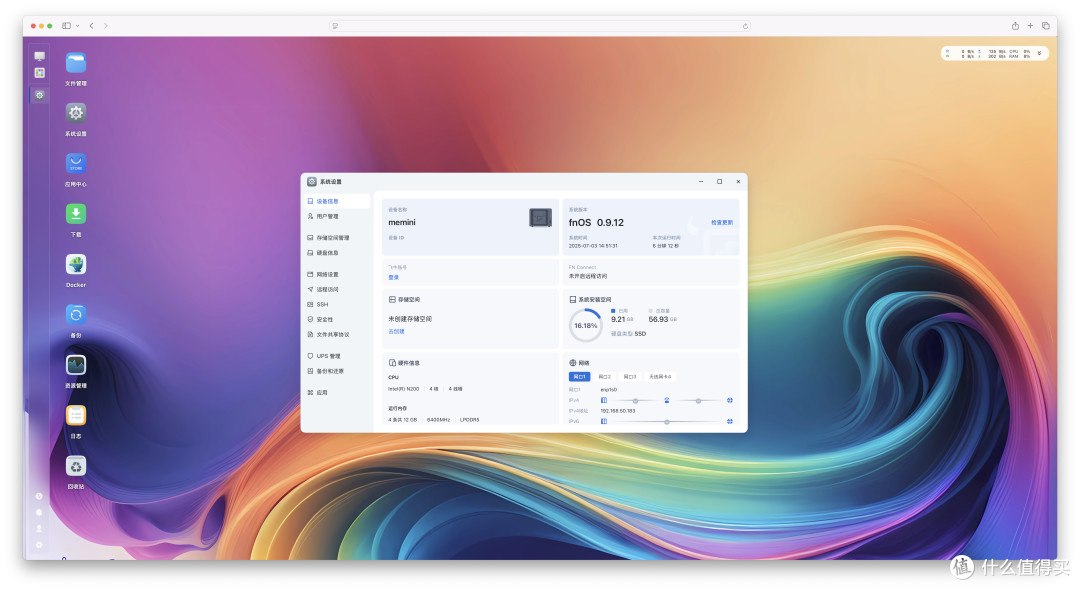Click the 去创建 create storage link

[396, 332]
